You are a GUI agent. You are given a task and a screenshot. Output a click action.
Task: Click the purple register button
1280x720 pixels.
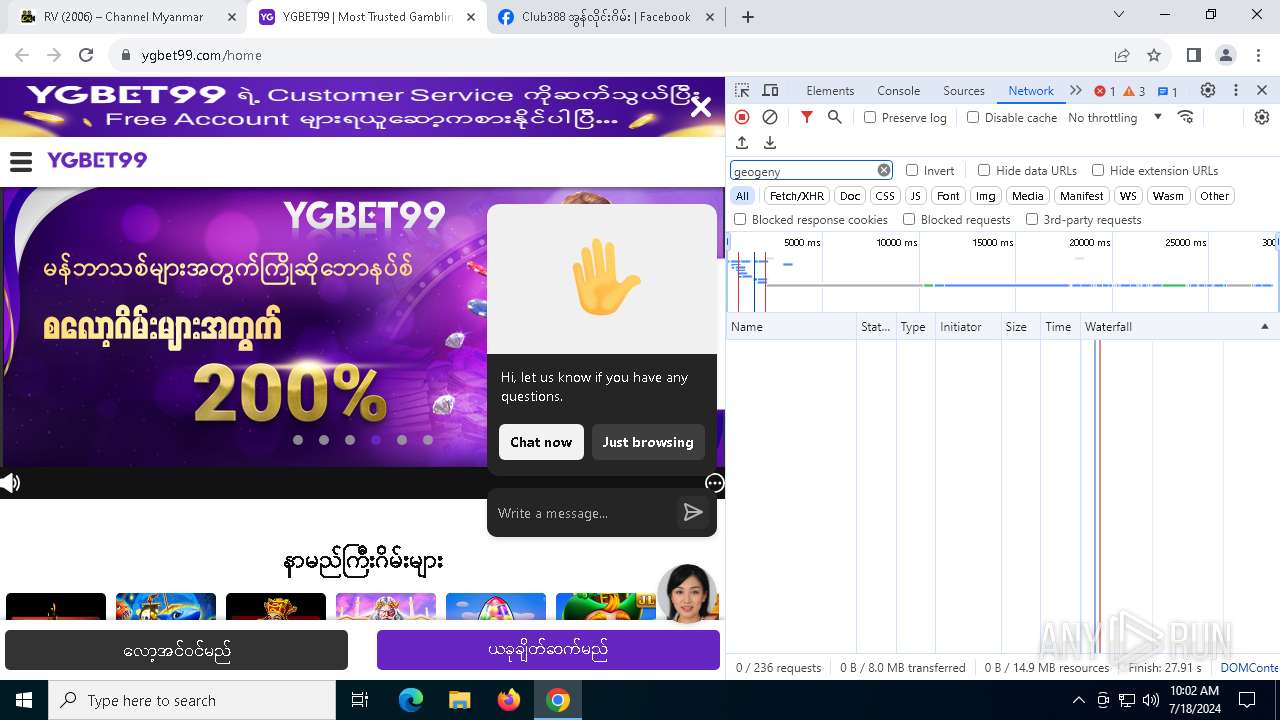pos(548,650)
